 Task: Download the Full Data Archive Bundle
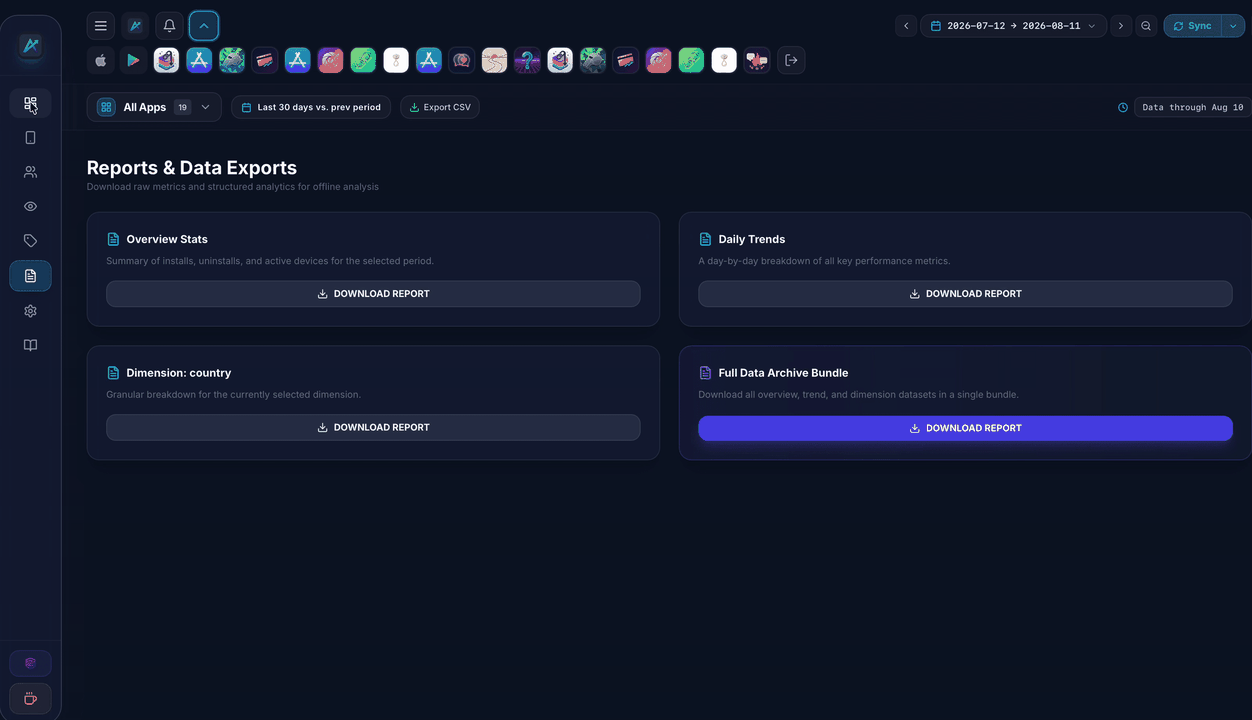965,428
